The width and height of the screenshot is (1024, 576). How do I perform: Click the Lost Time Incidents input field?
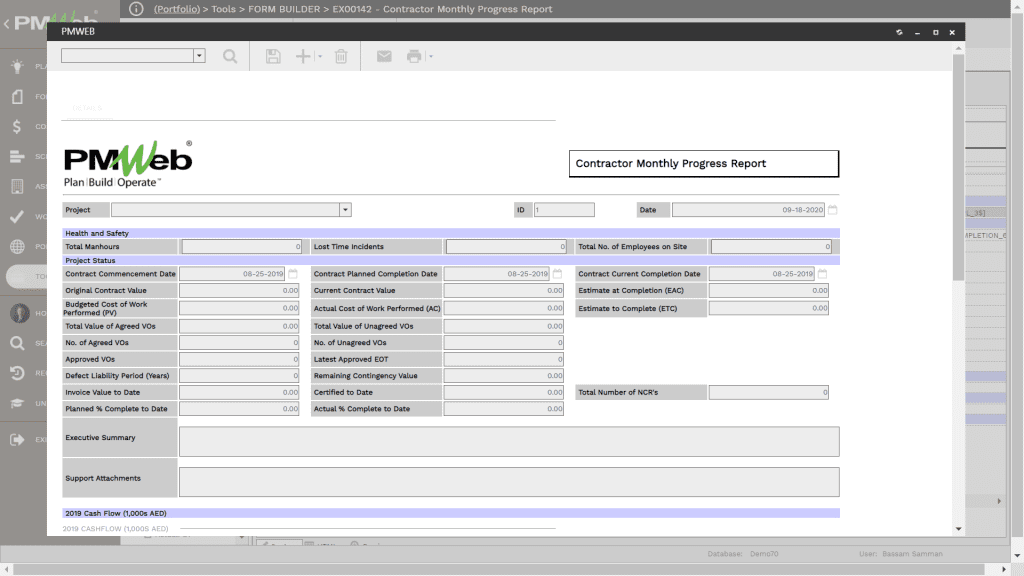[x=506, y=246]
